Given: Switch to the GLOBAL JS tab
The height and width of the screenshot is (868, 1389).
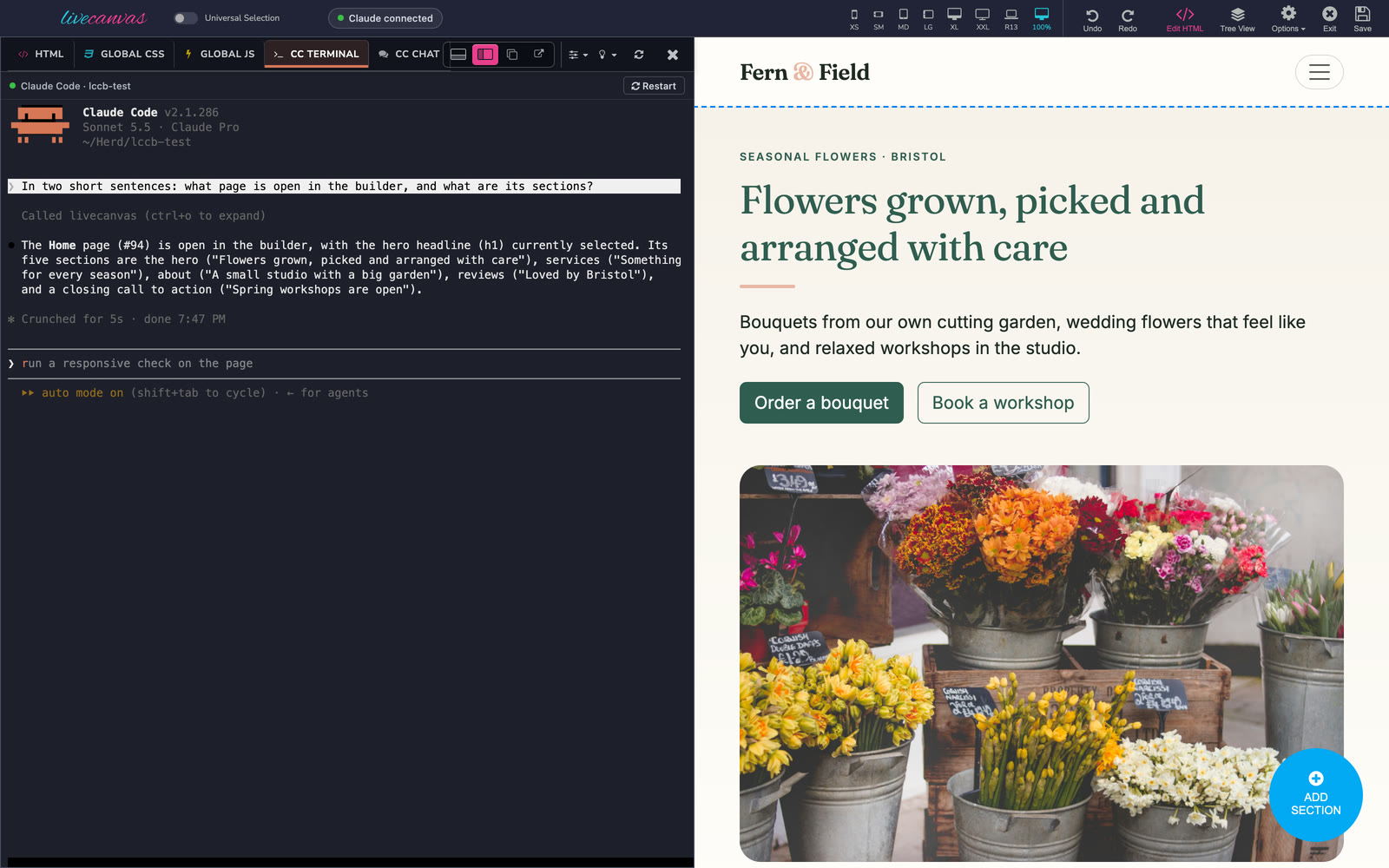Looking at the screenshot, I should [220, 54].
